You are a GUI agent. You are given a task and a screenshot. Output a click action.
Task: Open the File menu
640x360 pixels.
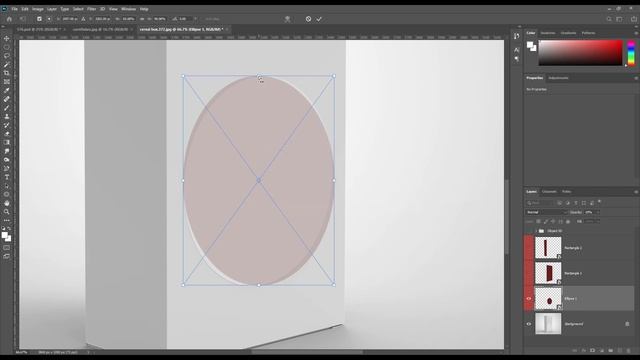14,9
